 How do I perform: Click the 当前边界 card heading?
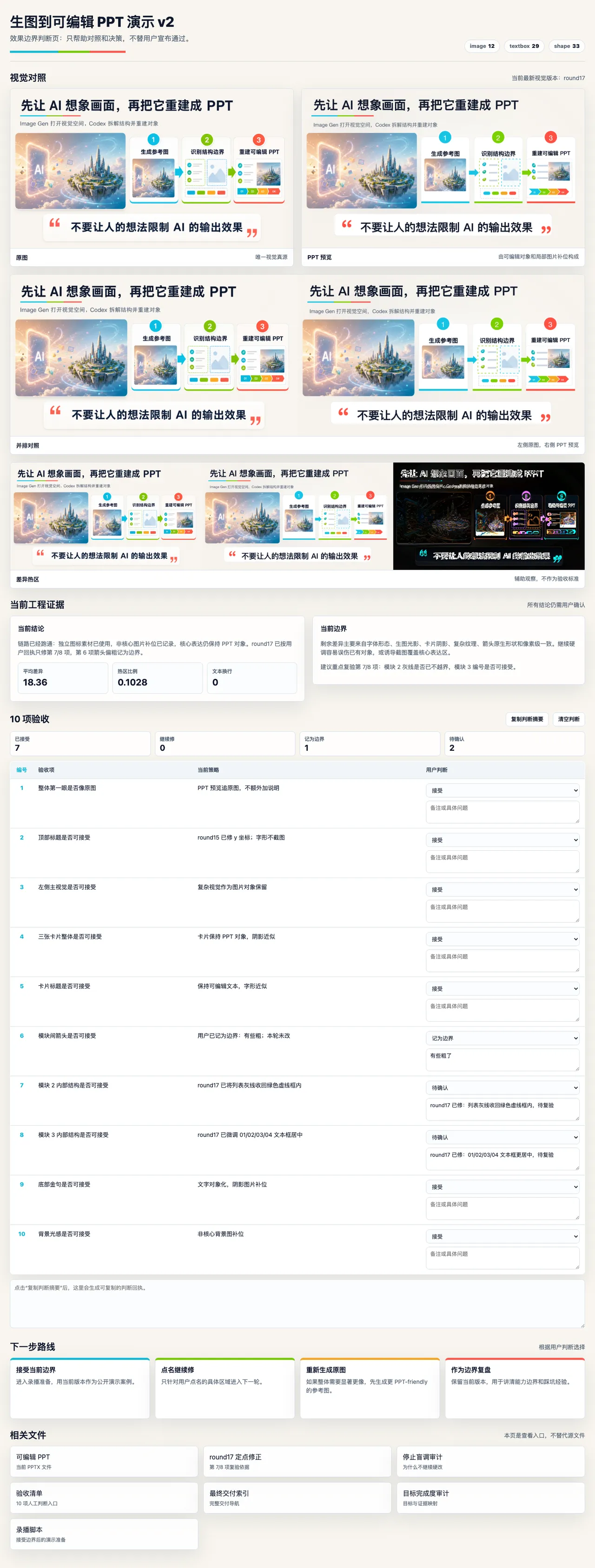pyautogui.click(x=334, y=628)
